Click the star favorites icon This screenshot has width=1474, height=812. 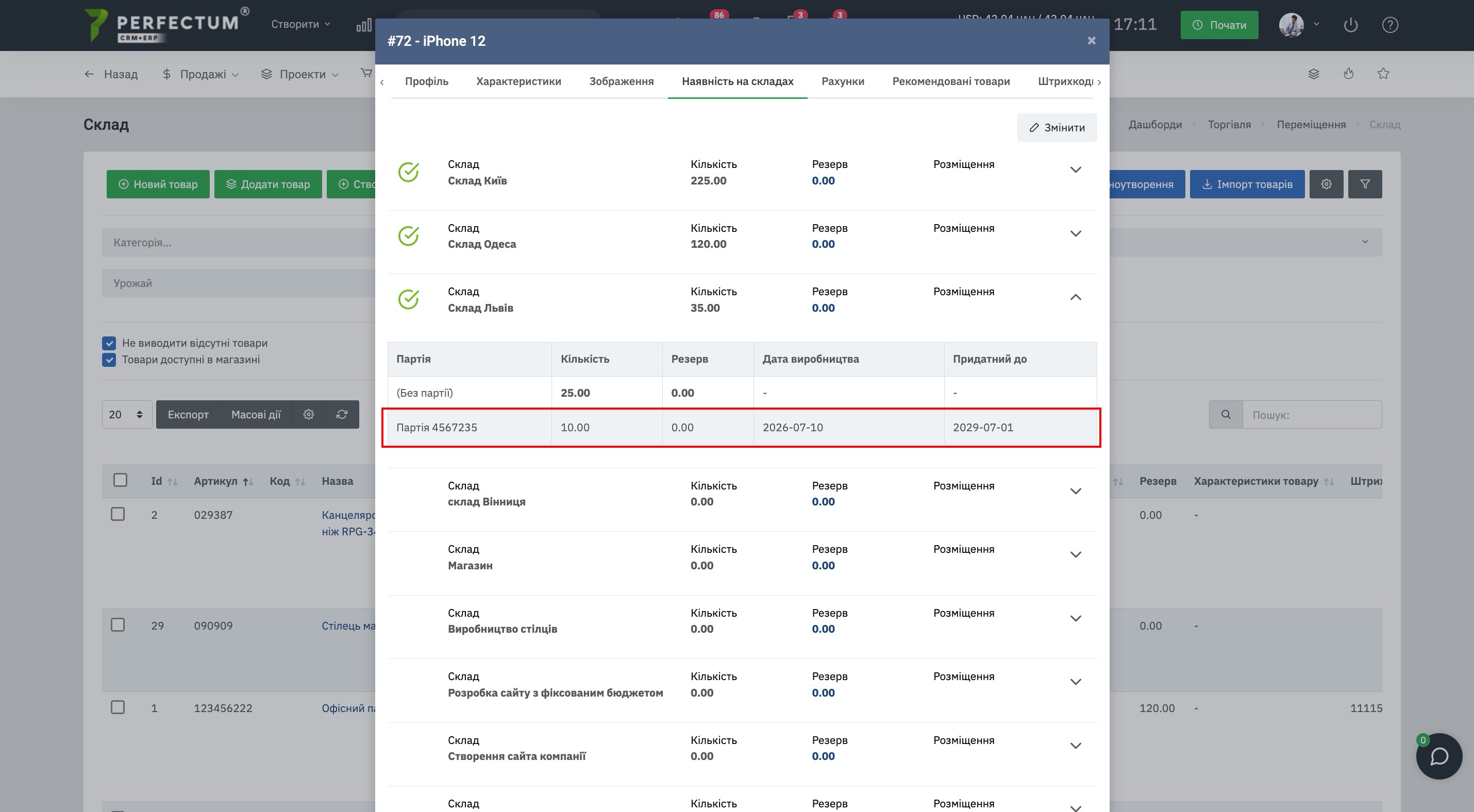tap(1383, 74)
